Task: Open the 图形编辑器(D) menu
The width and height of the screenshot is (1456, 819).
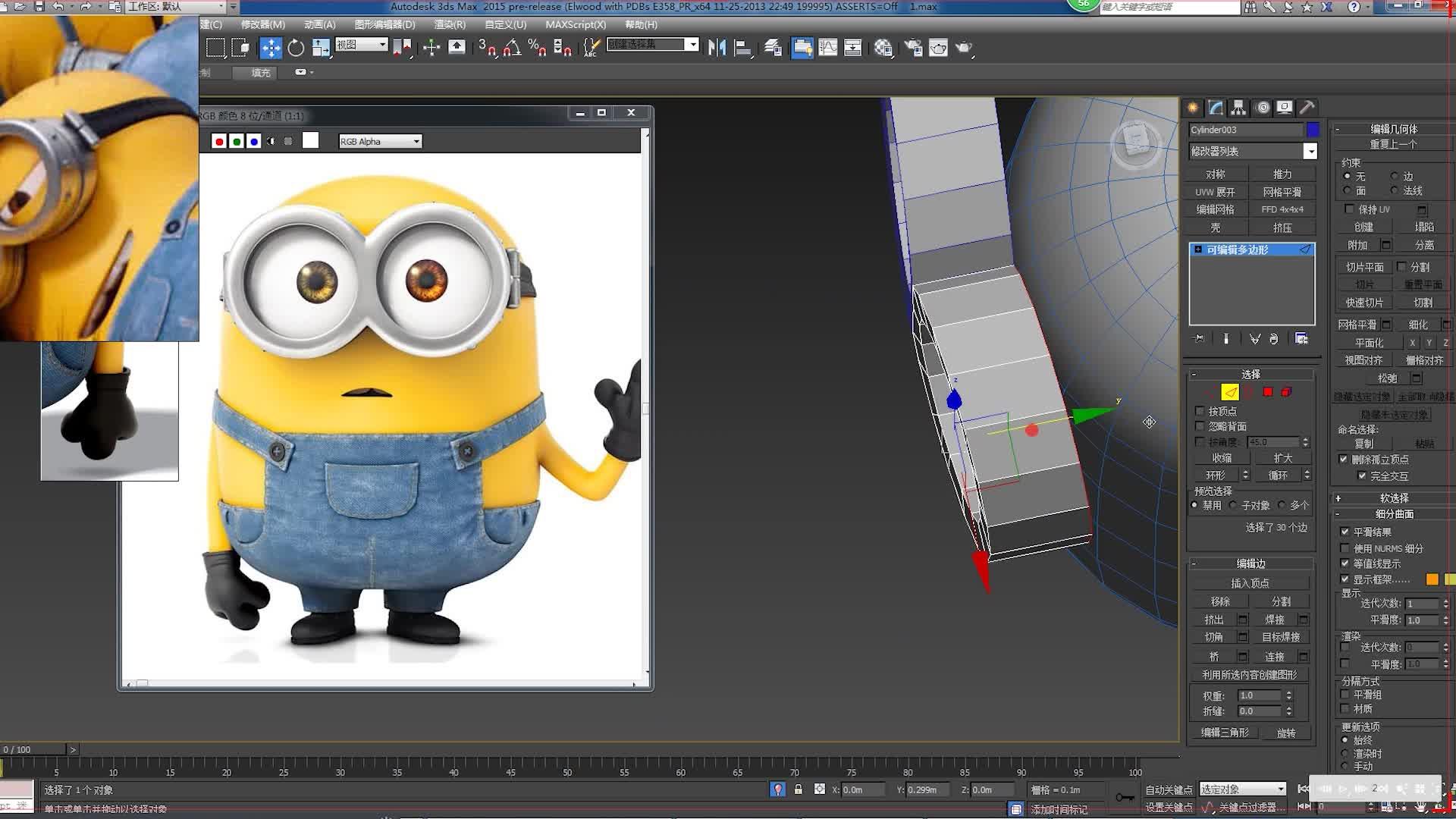Action: 385,24
